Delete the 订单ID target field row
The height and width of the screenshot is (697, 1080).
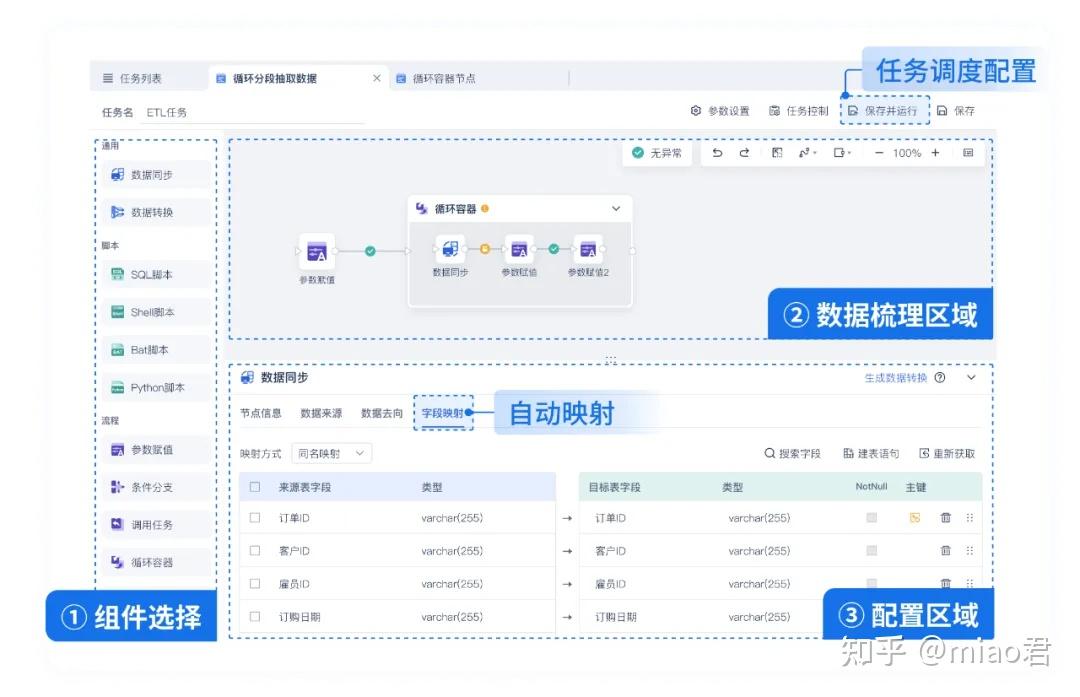946,518
